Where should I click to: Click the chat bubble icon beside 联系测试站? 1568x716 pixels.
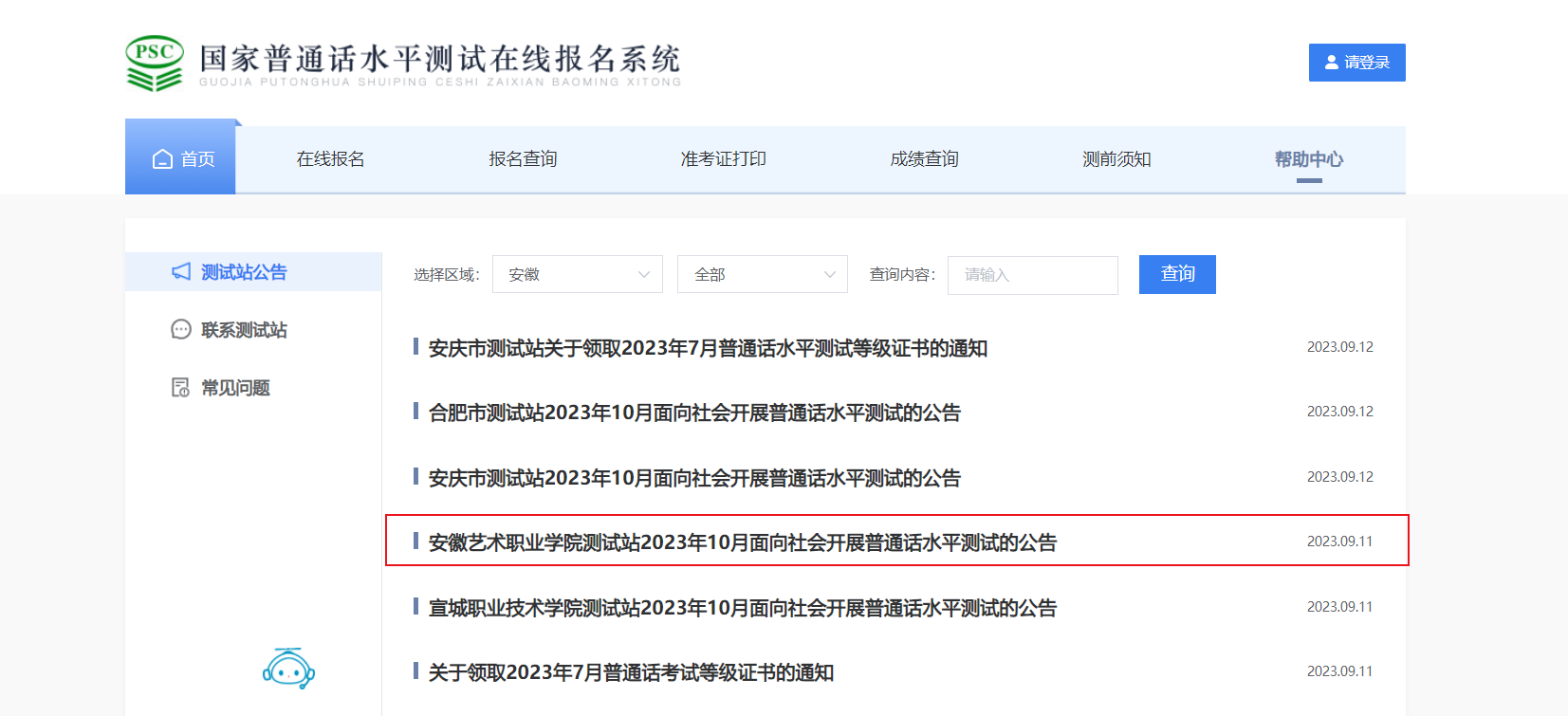(x=181, y=330)
